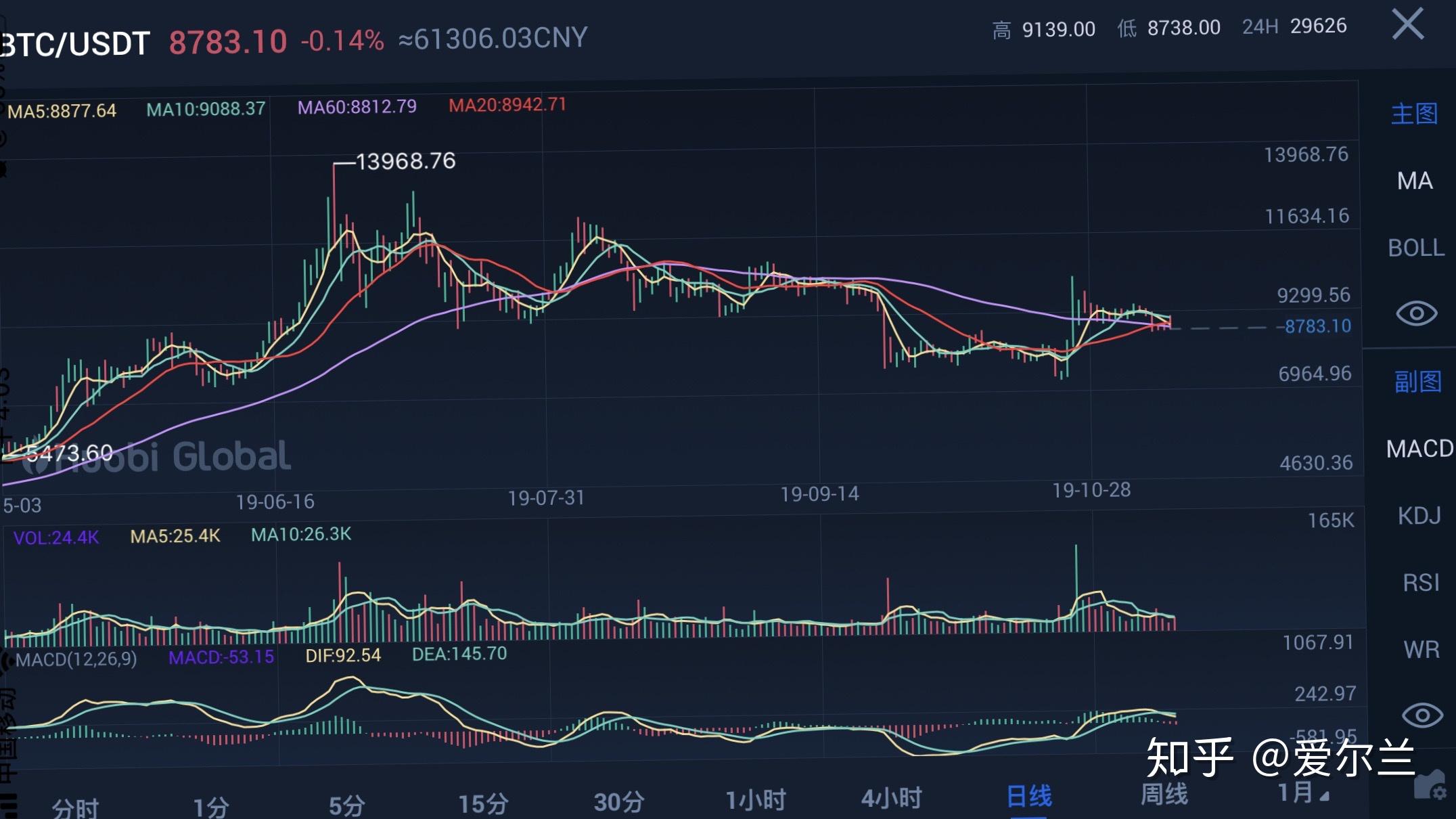
Task: Switch to 30分 interval tab
Action: click(619, 802)
